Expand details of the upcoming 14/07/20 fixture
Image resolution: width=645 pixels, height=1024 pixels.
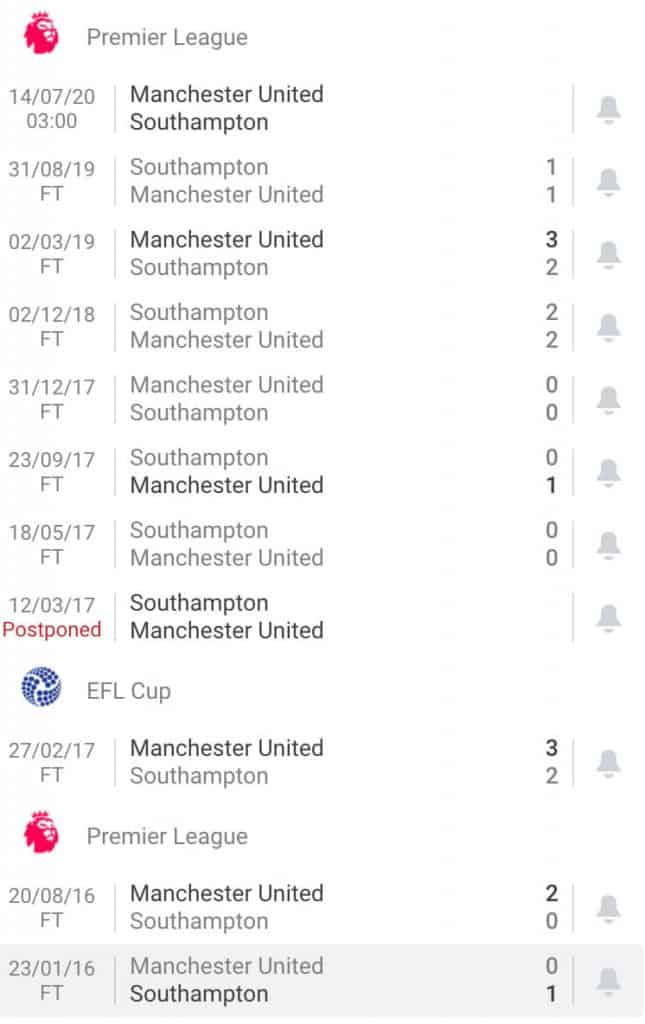coord(300,108)
